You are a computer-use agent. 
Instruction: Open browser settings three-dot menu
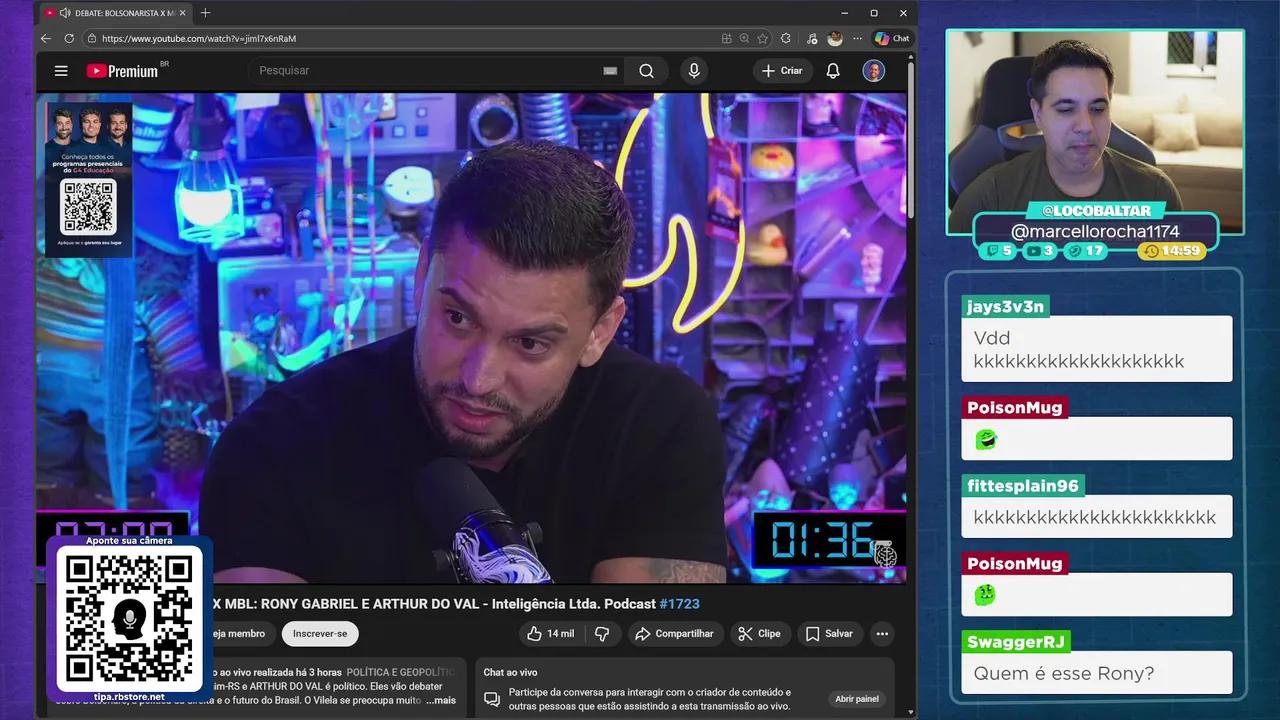[x=857, y=38]
